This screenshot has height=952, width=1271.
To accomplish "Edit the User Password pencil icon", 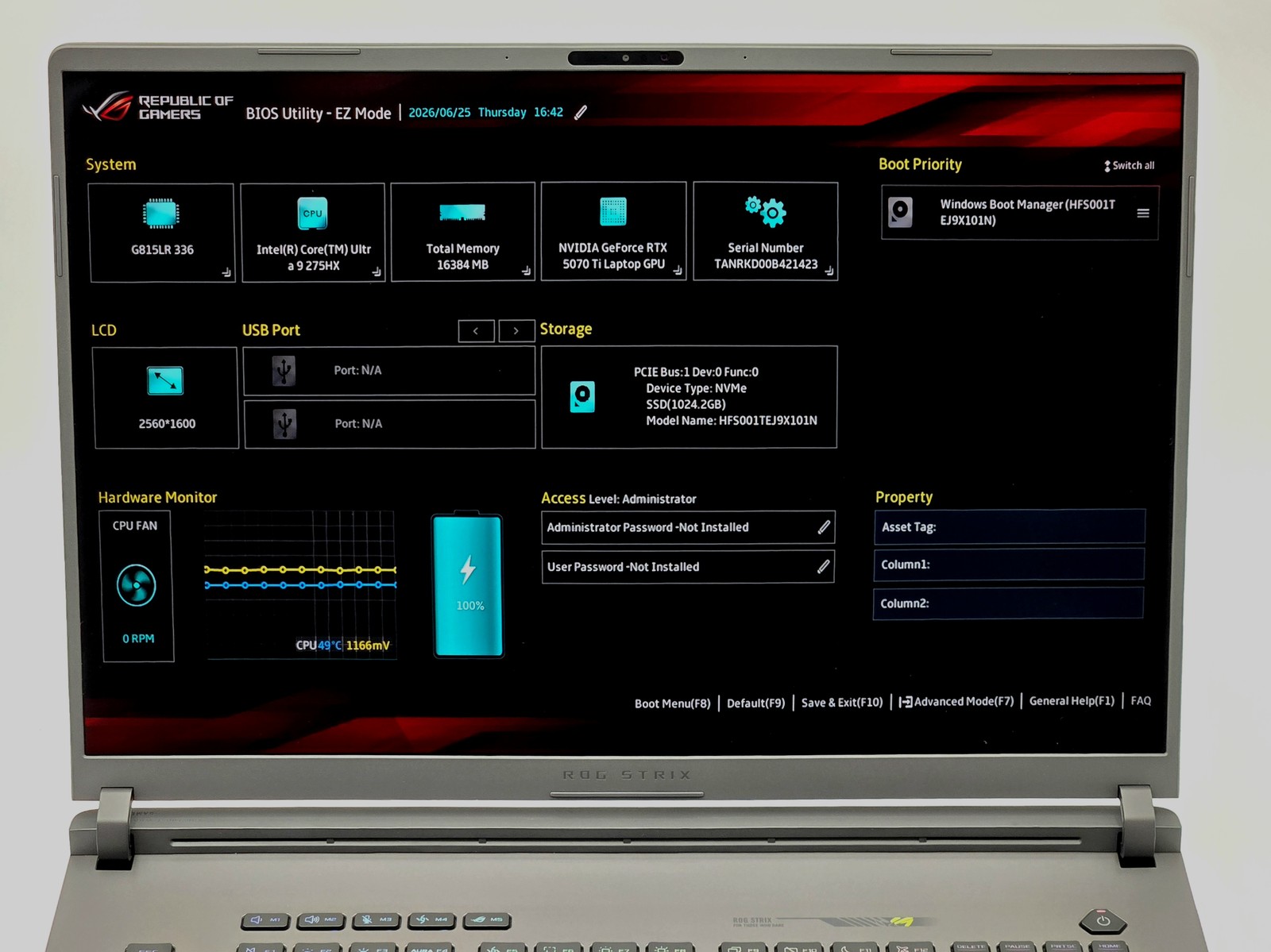I will [824, 566].
